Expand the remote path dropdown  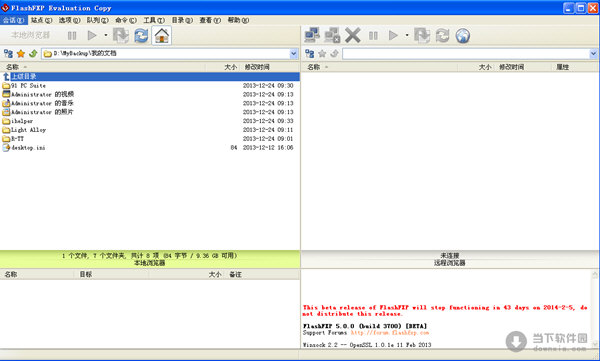[593, 54]
